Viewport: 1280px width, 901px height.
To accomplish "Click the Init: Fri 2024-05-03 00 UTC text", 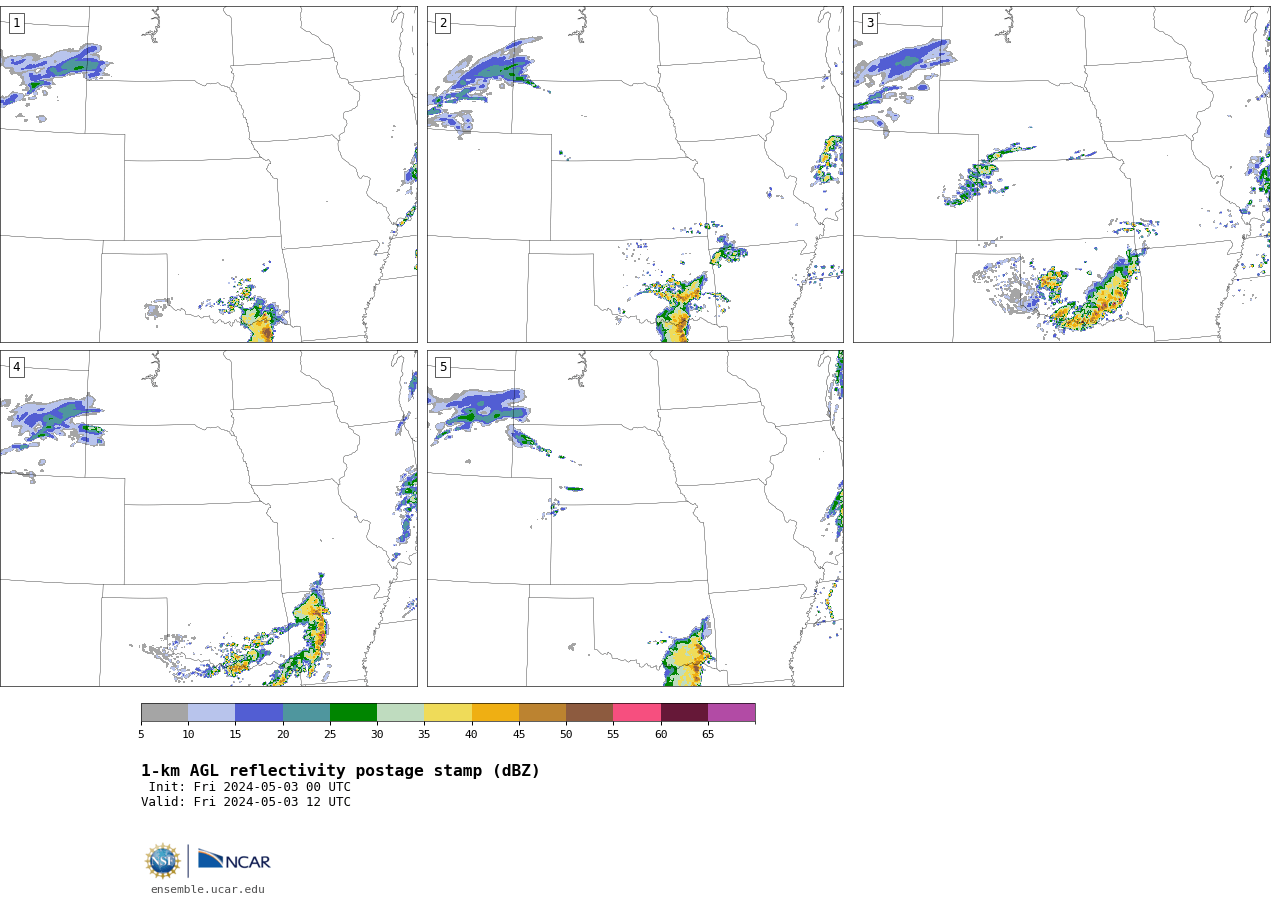I will (x=250, y=787).
